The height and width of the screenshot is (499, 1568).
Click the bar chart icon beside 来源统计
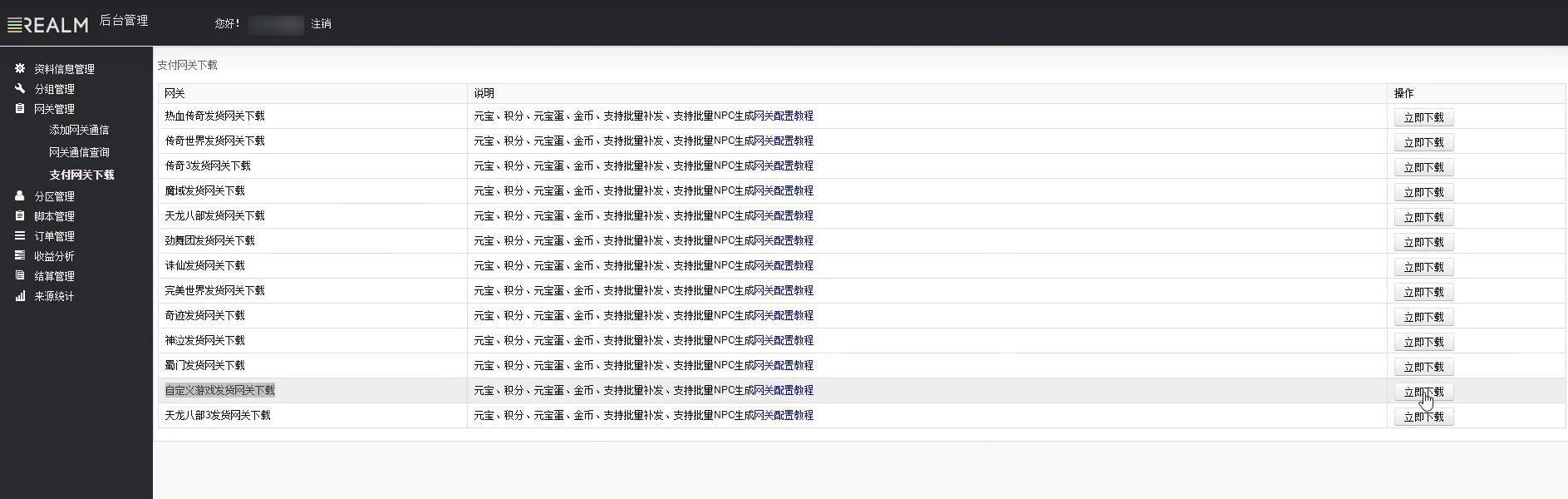(20, 295)
